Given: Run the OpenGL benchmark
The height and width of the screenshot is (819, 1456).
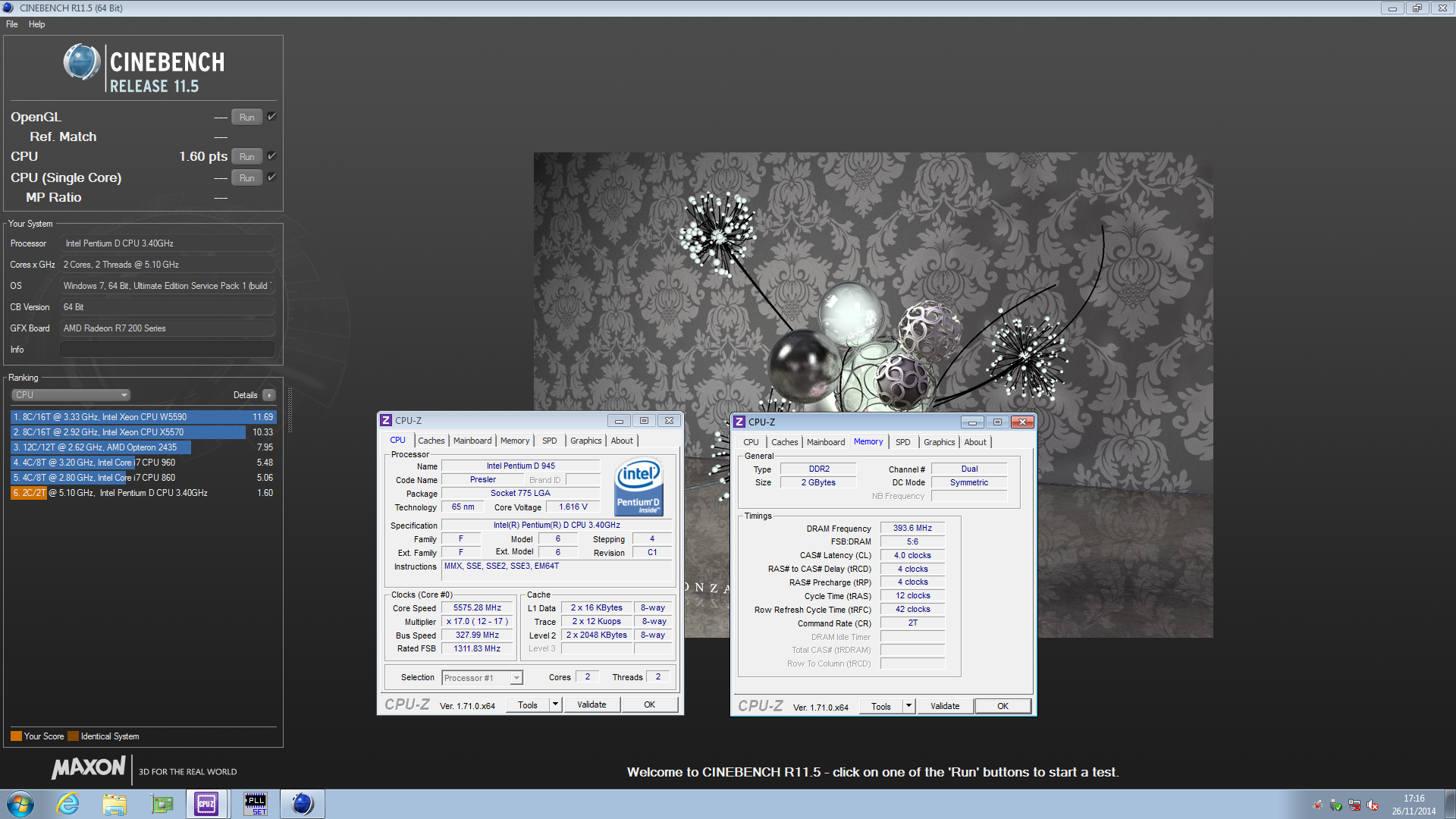Looking at the screenshot, I should click(247, 117).
